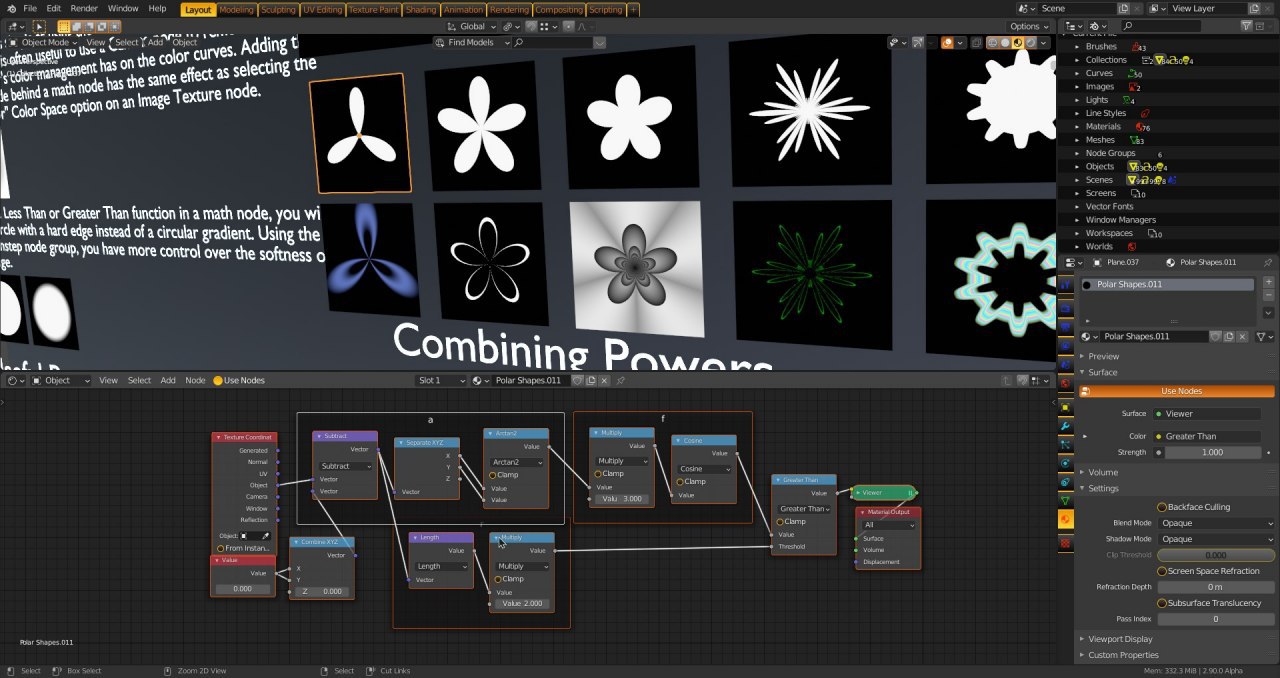The width and height of the screenshot is (1280, 678).
Task: Unlink material with X in properties panel
Action: pos(1244,337)
